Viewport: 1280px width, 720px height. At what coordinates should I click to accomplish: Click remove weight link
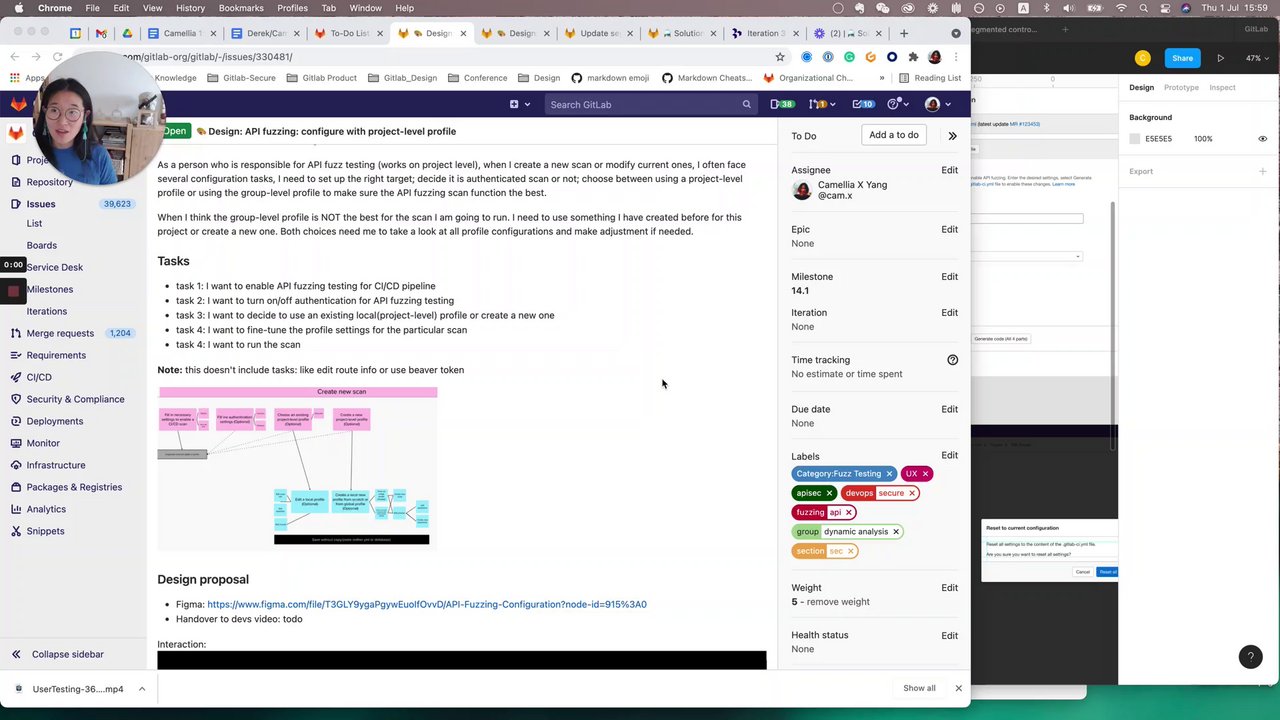click(838, 602)
